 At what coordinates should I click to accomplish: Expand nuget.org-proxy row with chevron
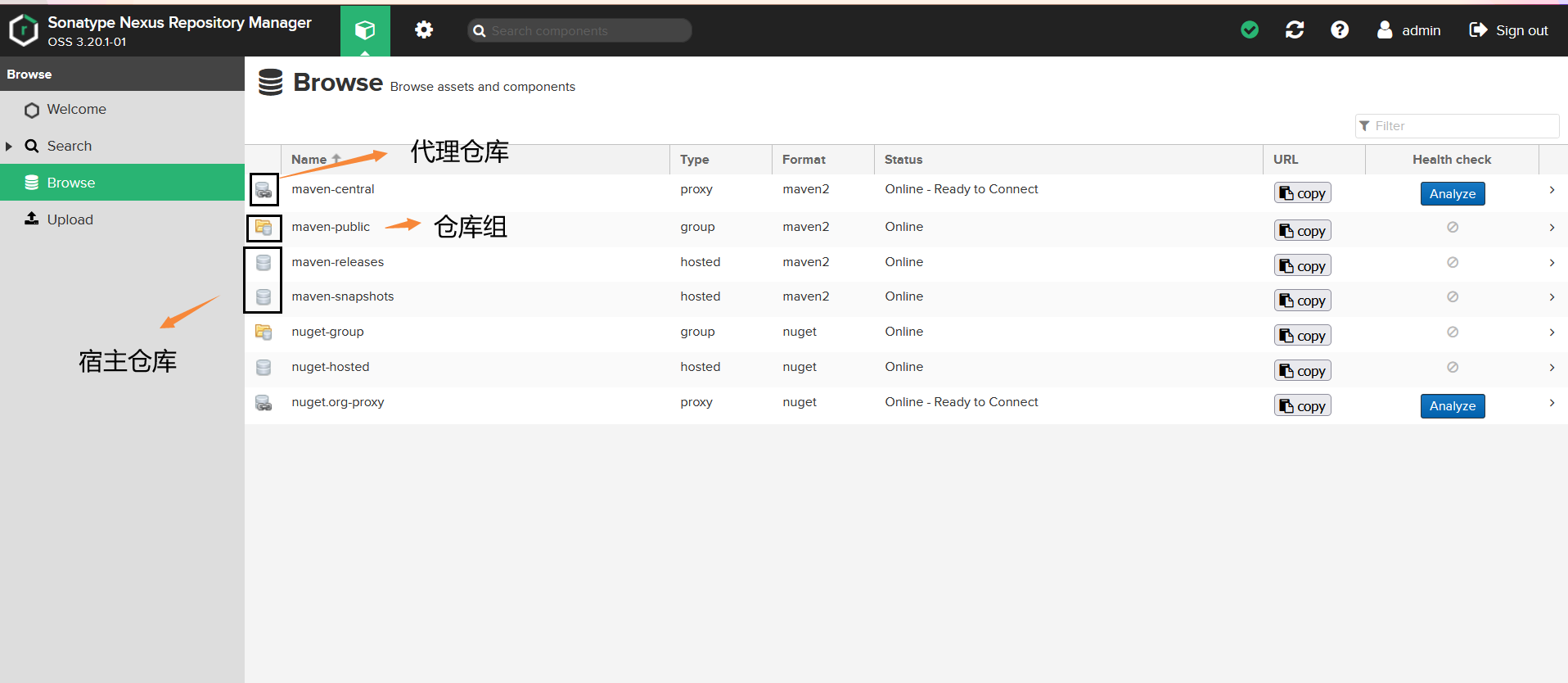pos(1552,402)
